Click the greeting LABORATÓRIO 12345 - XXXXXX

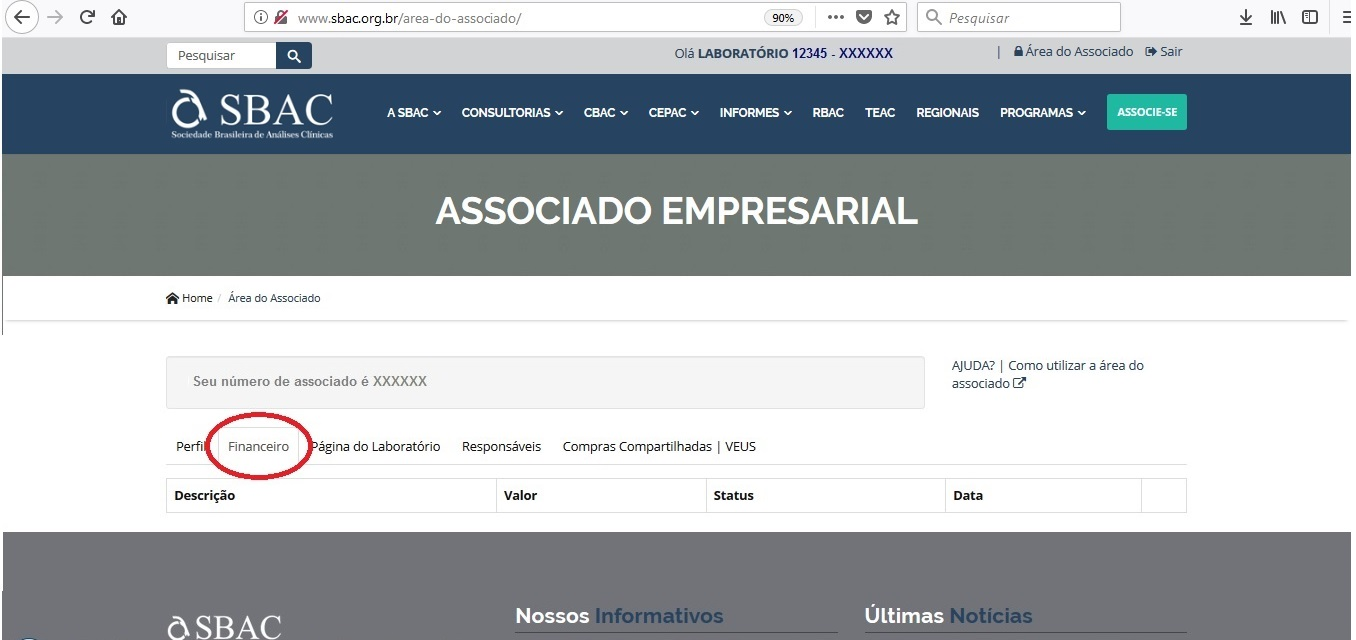click(x=795, y=53)
